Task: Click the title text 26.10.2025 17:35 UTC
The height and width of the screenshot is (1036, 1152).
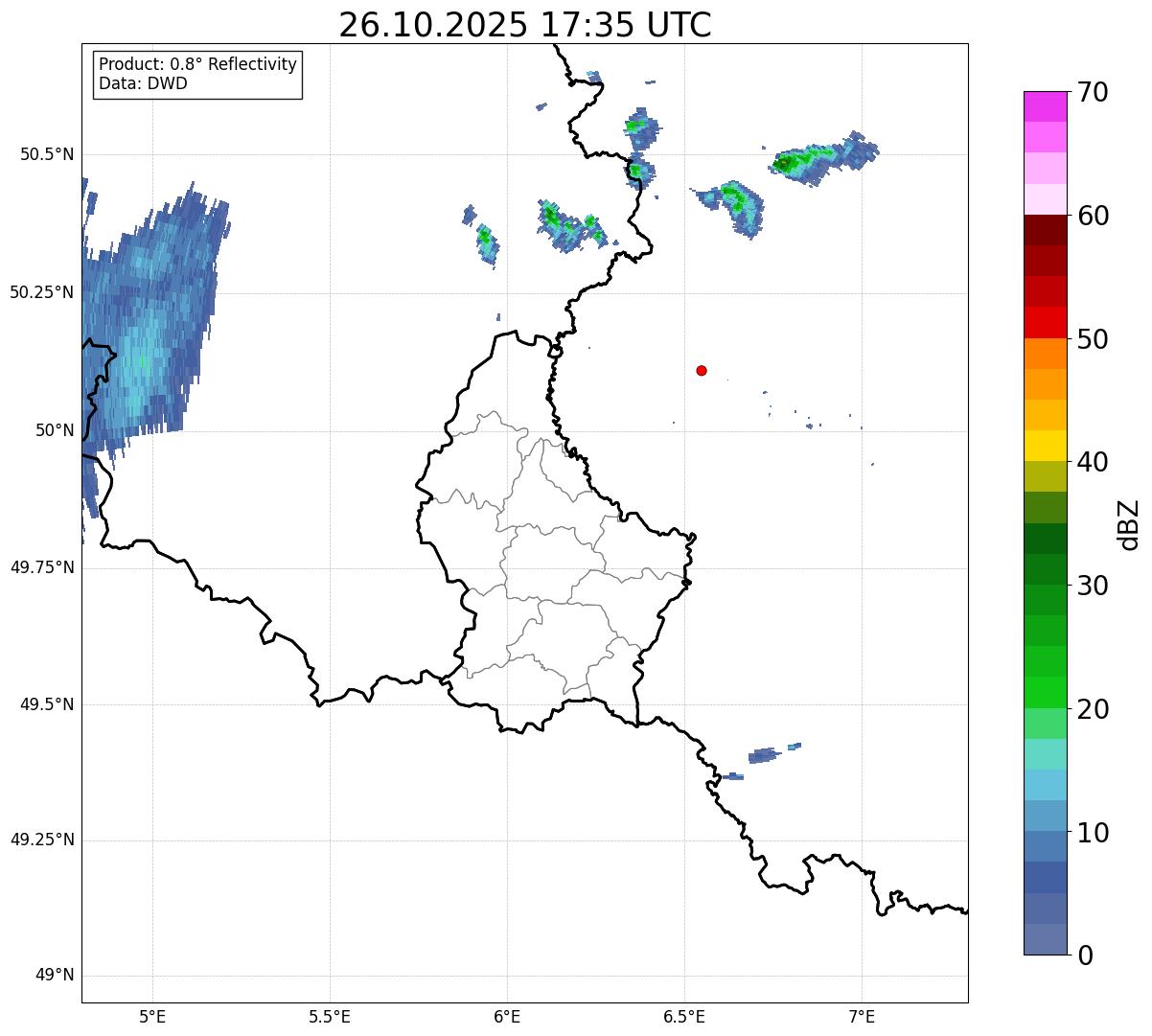Action: tap(525, 25)
